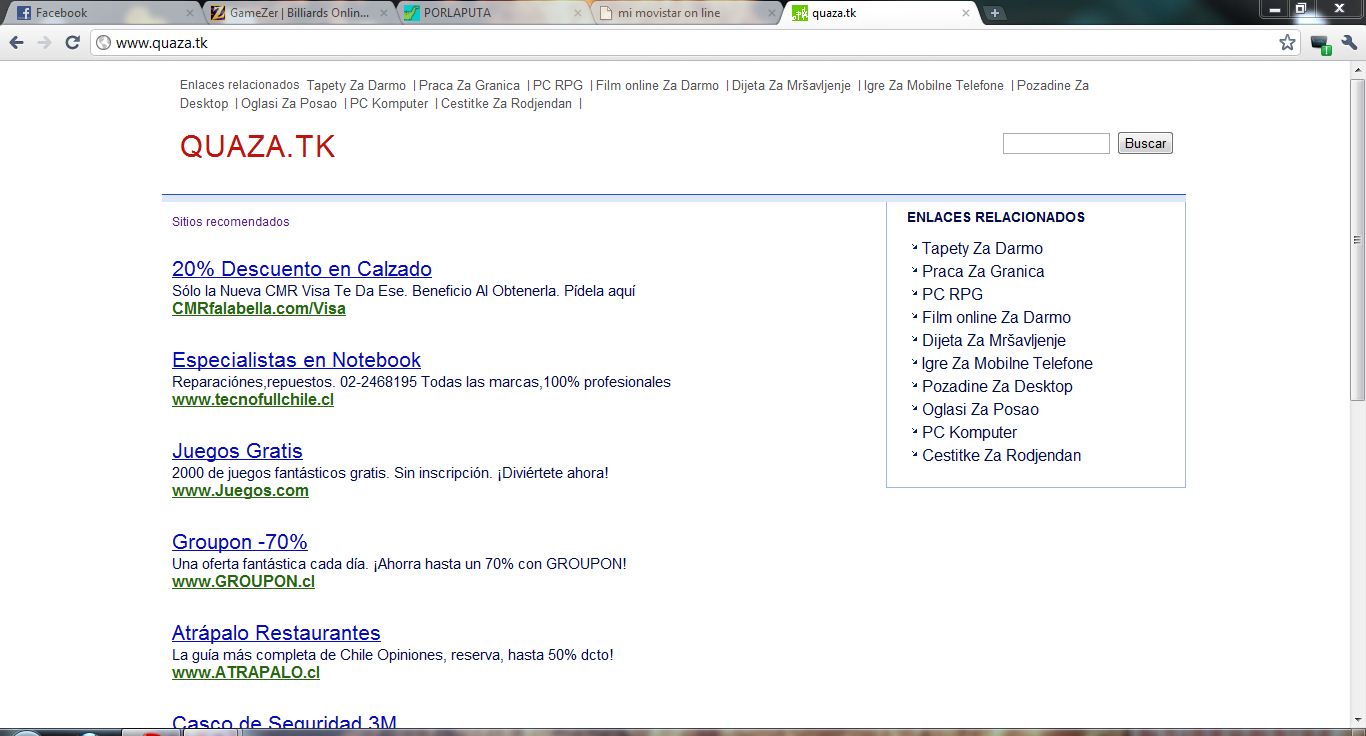1366x736 pixels.
Task: Open PC RPG in sidebar list
Action: pyautogui.click(x=952, y=295)
